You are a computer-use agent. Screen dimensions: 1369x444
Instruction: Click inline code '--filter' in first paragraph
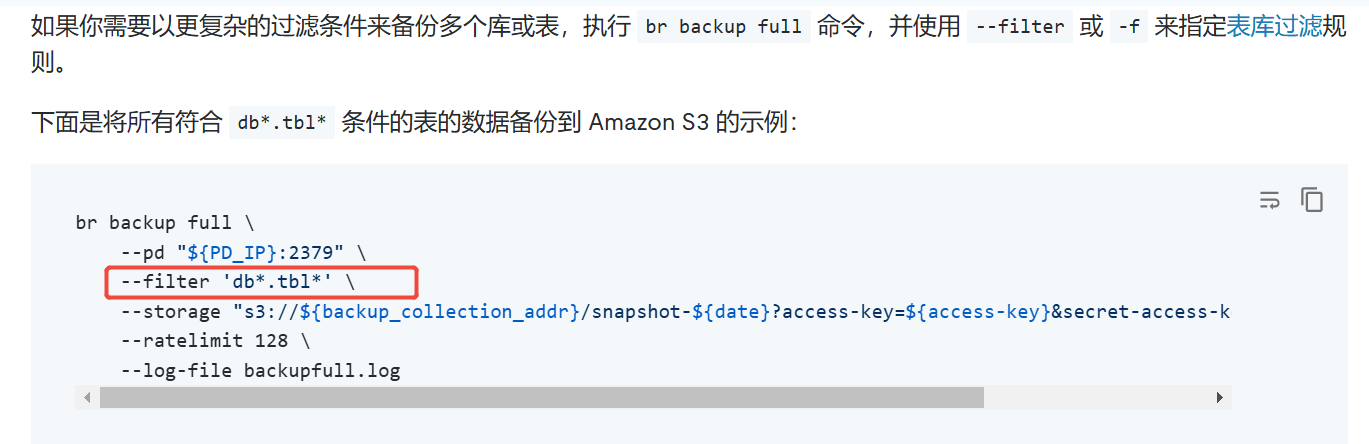pyautogui.click(x=1020, y=27)
